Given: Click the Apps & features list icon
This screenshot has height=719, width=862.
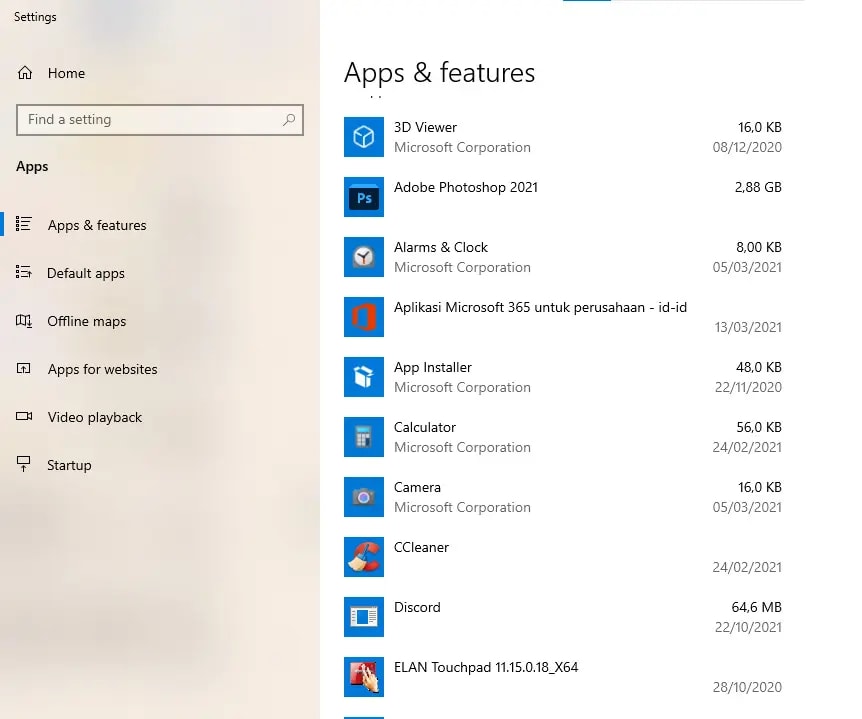Looking at the screenshot, I should coord(24,224).
